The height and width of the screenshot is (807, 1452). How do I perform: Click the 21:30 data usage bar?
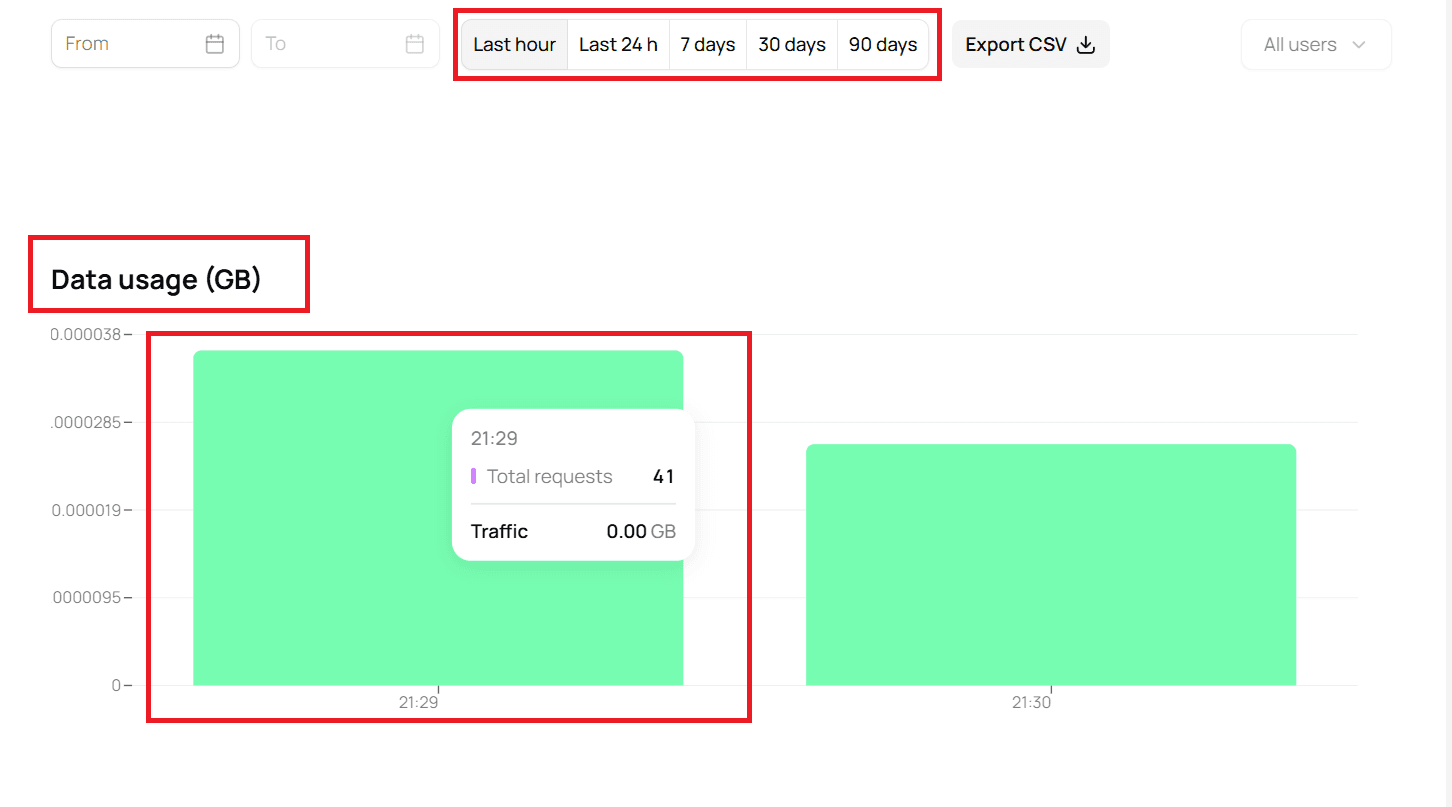click(x=1051, y=565)
